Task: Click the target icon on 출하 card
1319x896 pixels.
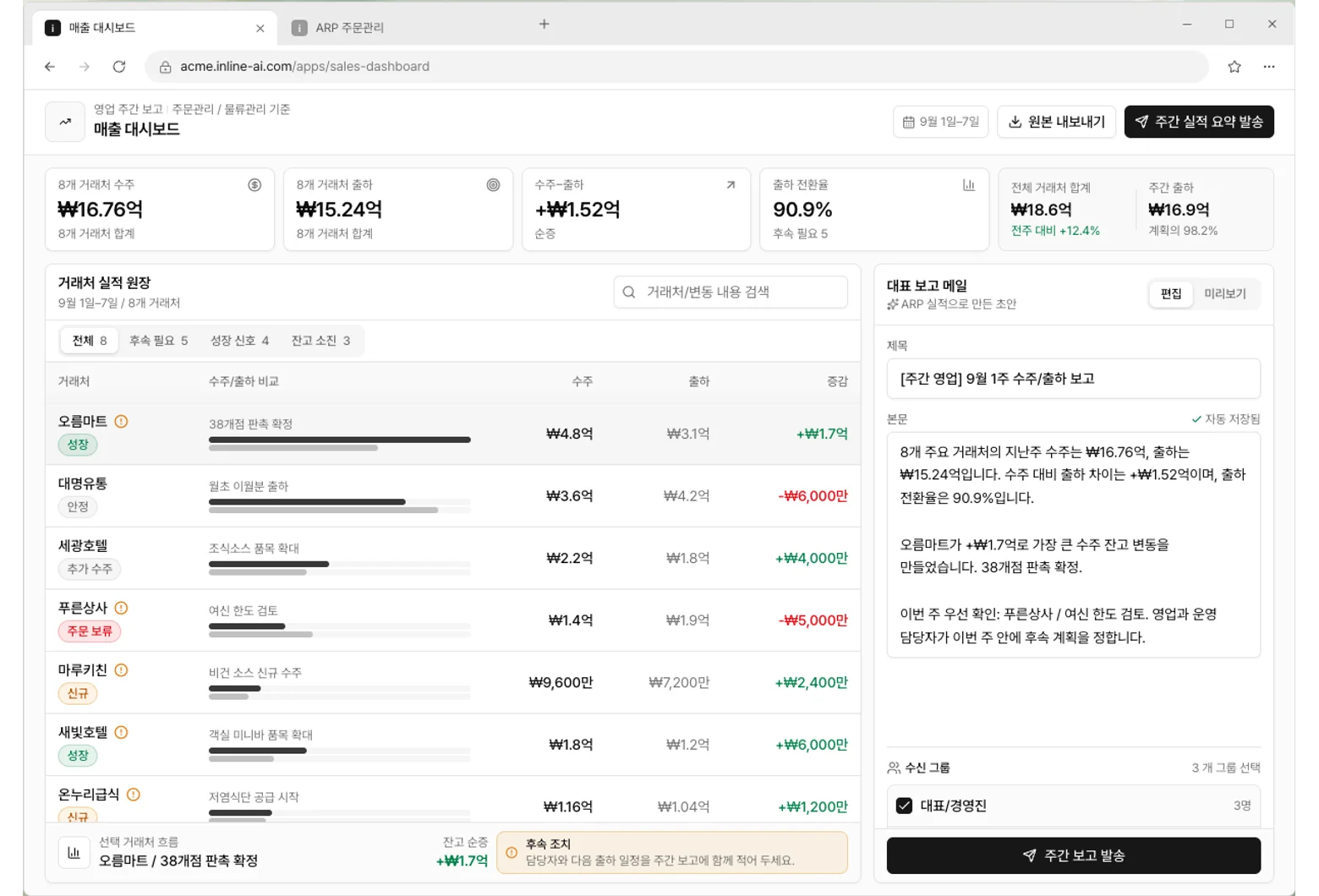Action: pyautogui.click(x=493, y=185)
